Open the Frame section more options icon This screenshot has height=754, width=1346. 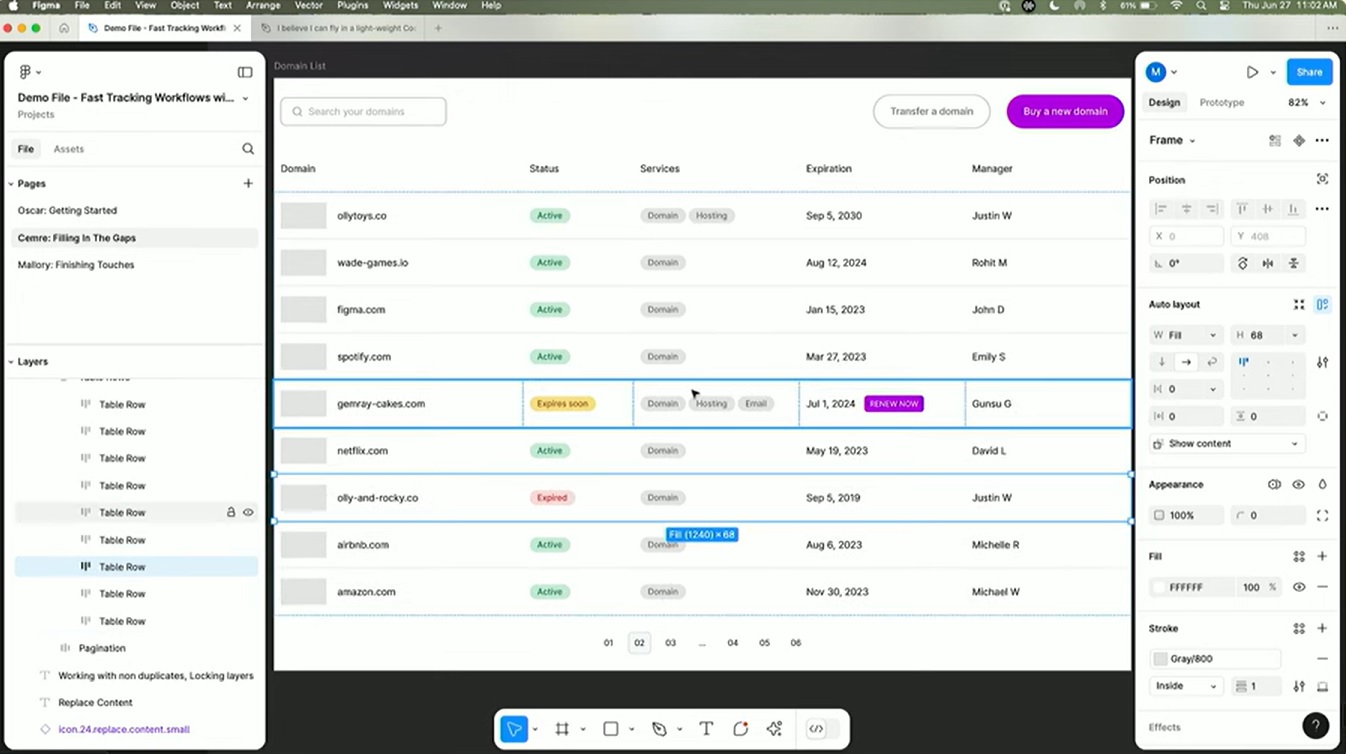[x=1322, y=141]
